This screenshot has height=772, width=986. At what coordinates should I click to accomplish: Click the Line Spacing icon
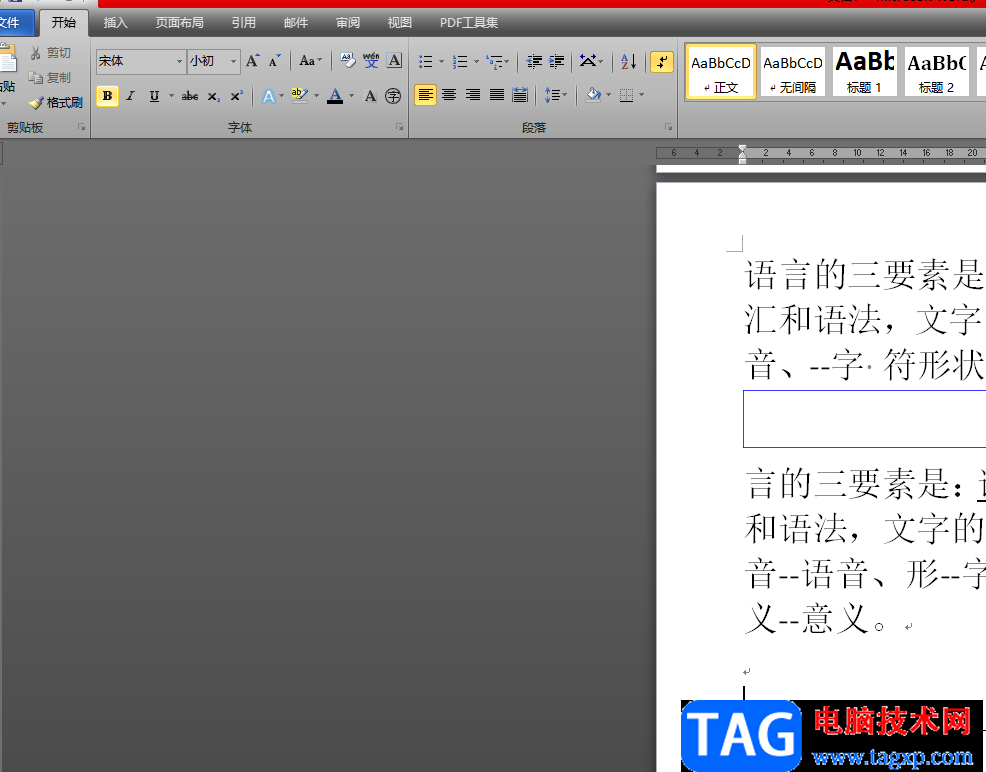(x=551, y=95)
